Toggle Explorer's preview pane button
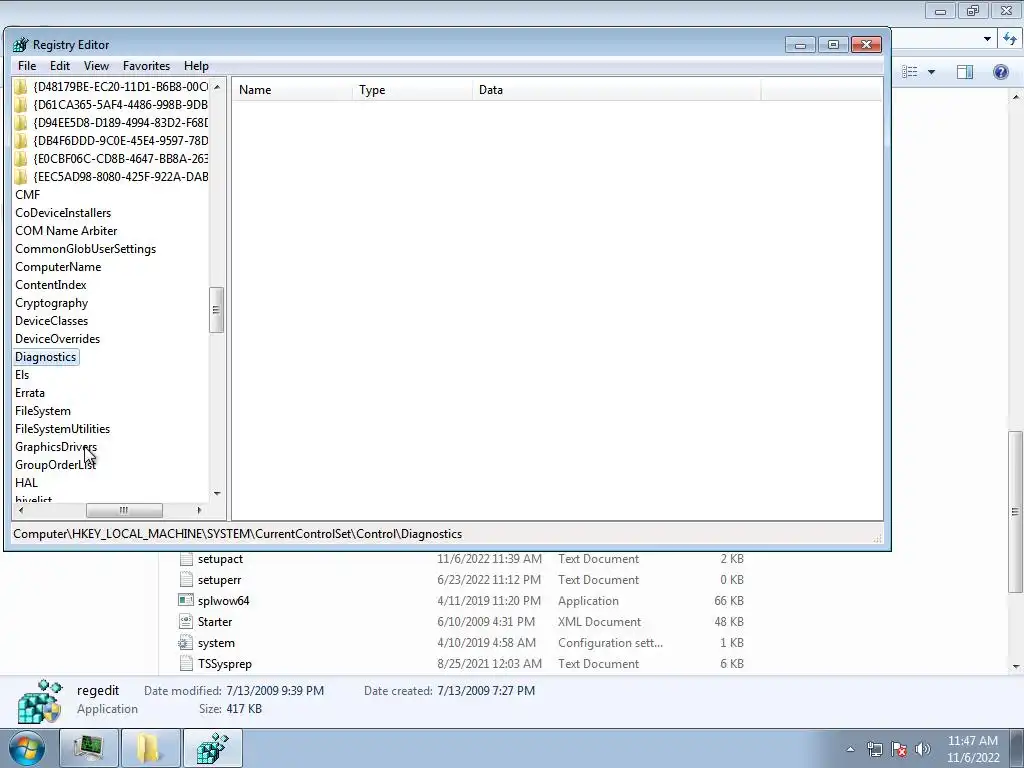Viewport: 1024px width, 768px height. pos(965,72)
